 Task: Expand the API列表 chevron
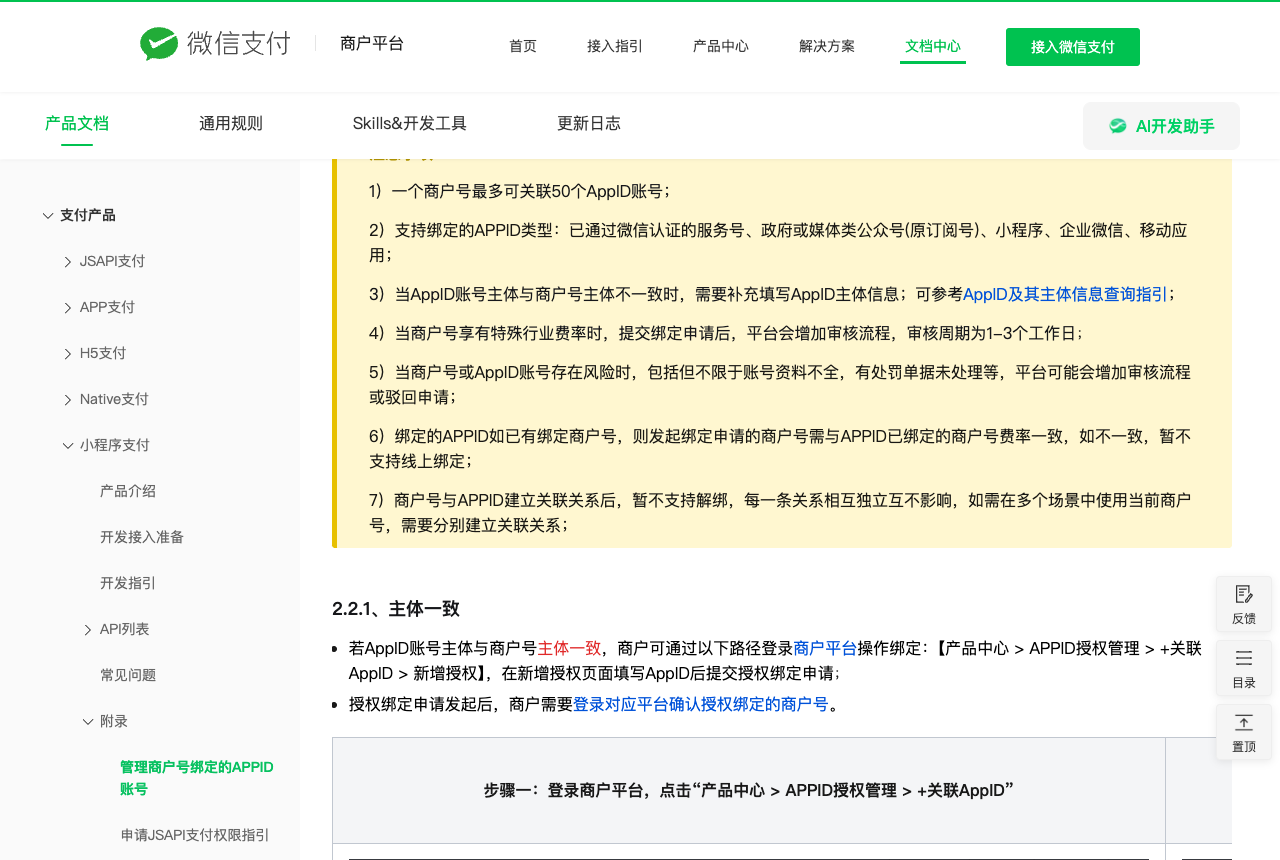coord(88,630)
